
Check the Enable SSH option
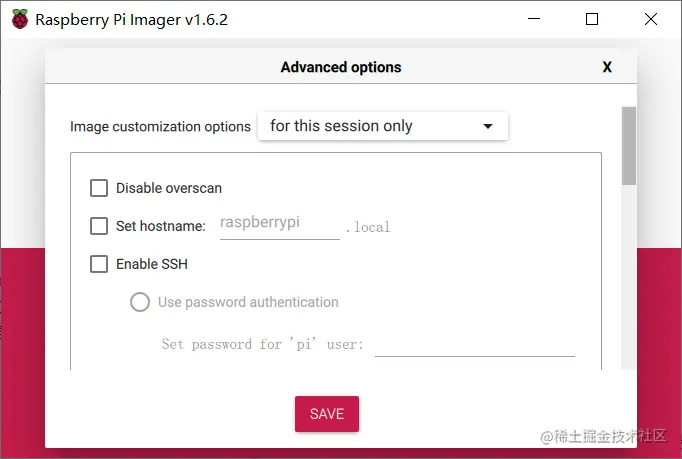pyautogui.click(x=99, y=264)
